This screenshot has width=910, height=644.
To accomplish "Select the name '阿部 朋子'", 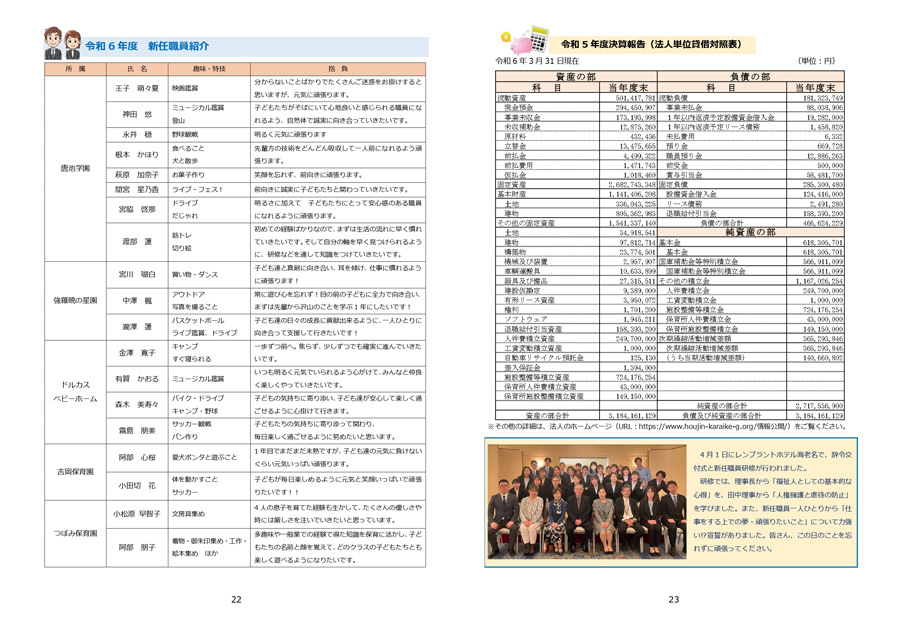I will (137, 547).
